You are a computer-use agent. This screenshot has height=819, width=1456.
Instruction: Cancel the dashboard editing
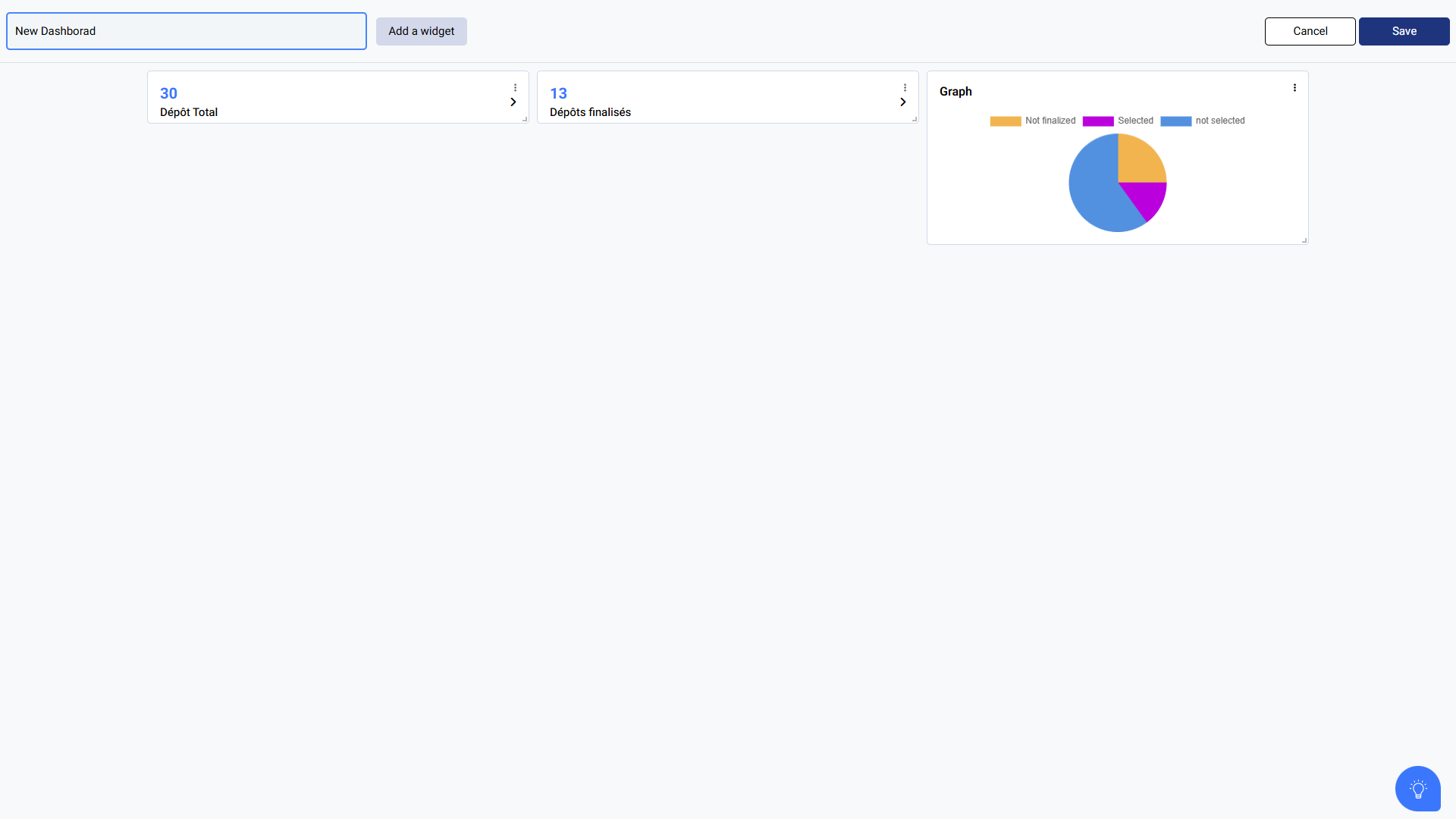(x=1310, y=31)
